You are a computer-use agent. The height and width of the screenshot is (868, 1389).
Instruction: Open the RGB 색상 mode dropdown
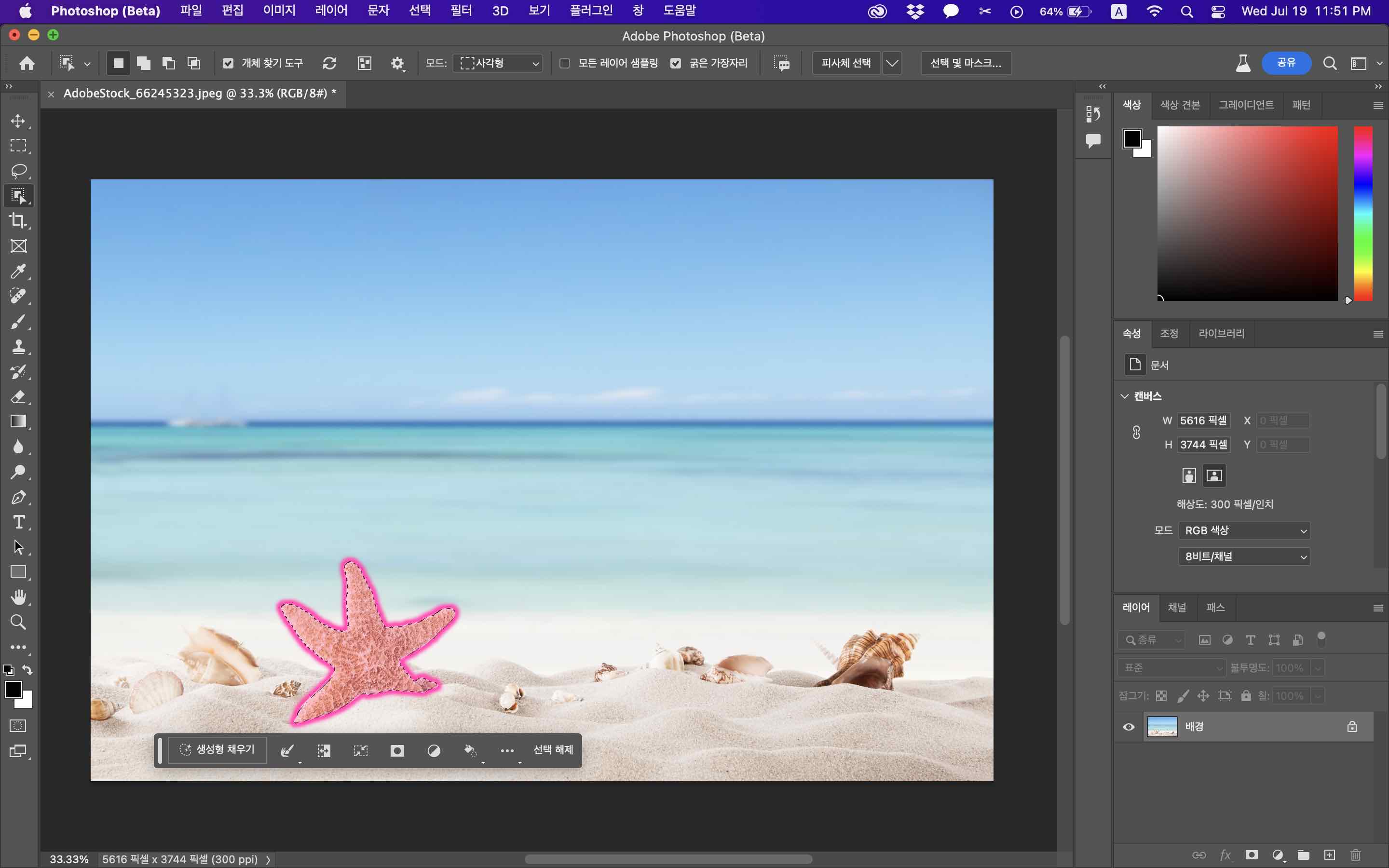tap(1244, 530)
